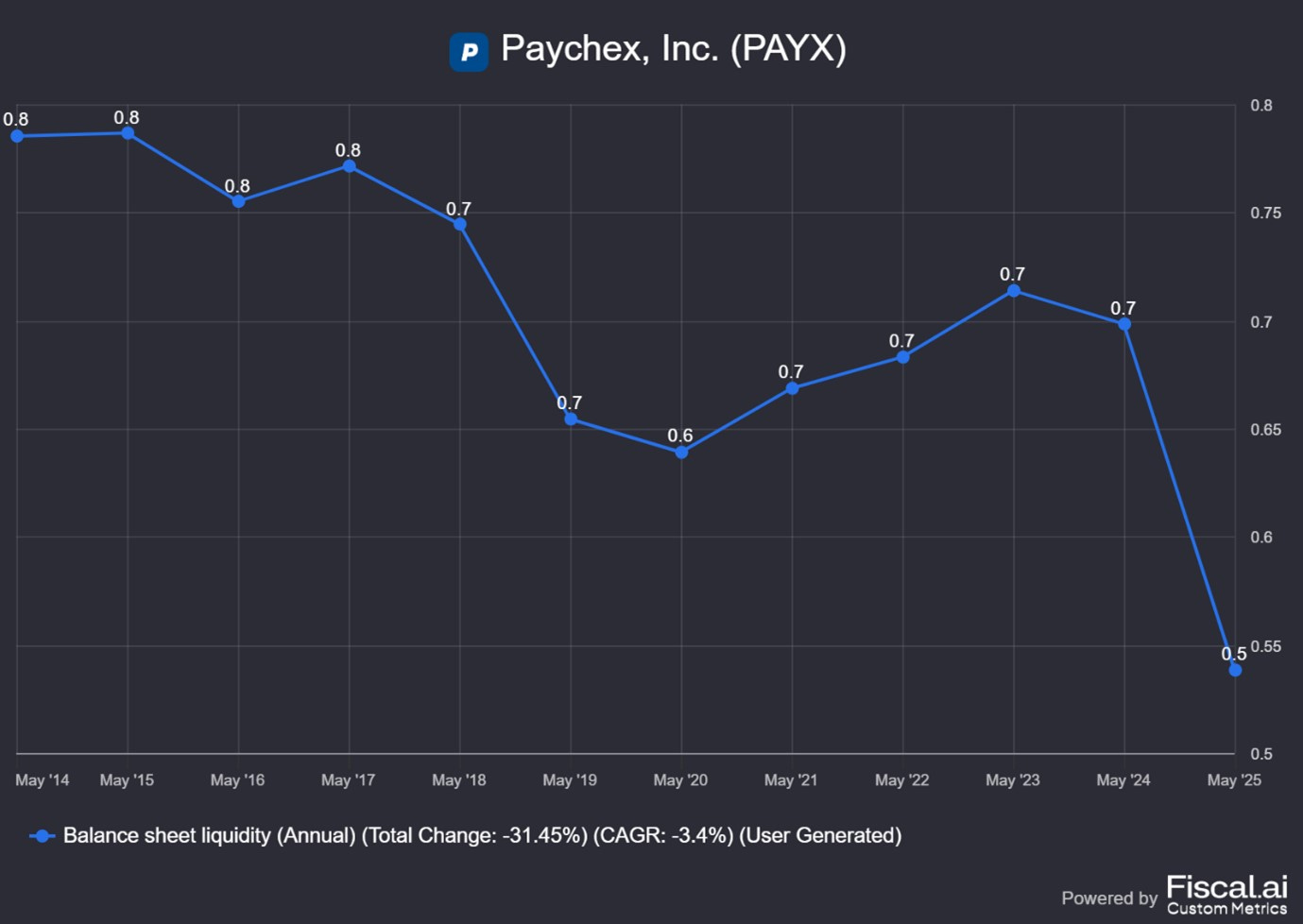Image resolution: width=1303 pixels, height=924 pixels.
Task: Click the May '22 x-axis label
Action: click(x=902, y=780)
